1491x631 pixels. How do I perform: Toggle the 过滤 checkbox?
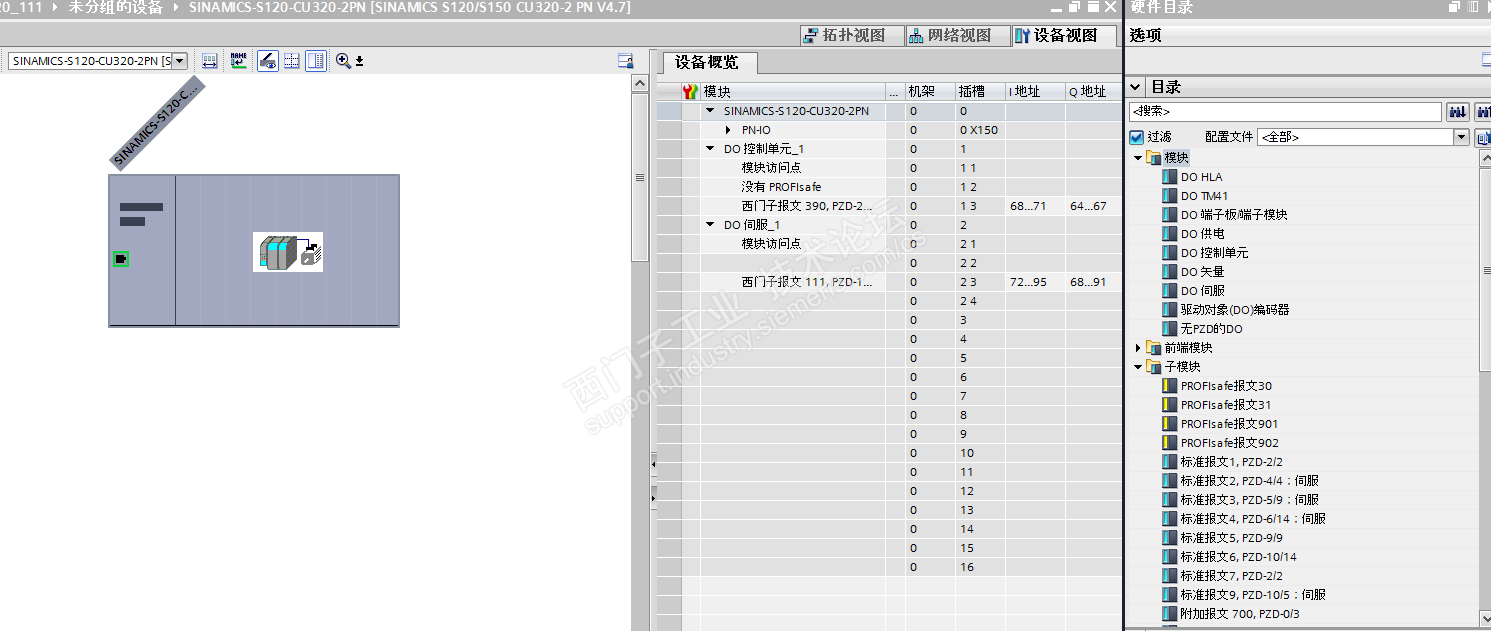coord(1136,137)
